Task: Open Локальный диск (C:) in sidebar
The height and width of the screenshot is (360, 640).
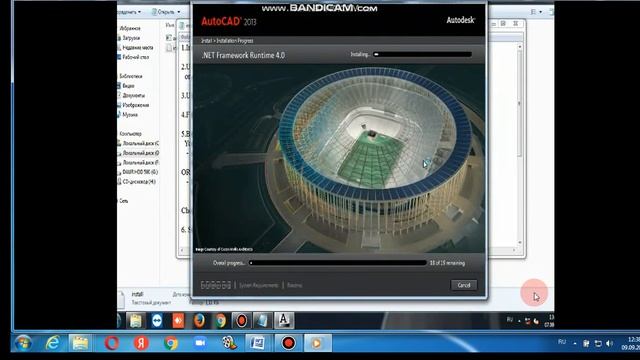Action: click(x=138, y=144)
